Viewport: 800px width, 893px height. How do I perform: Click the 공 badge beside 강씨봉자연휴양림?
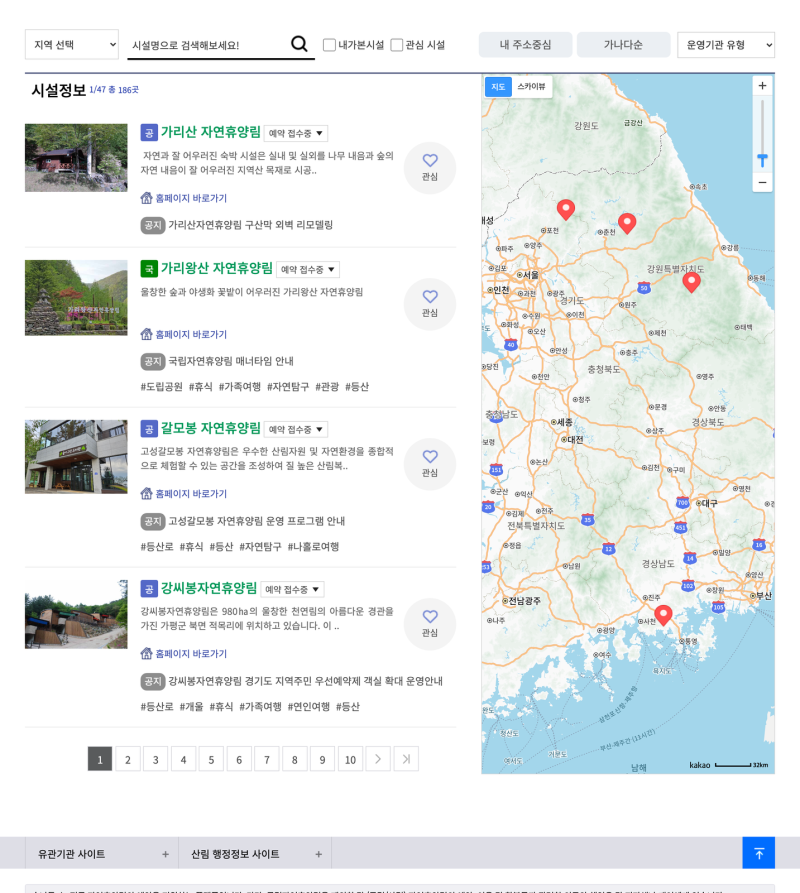[149, 589]
